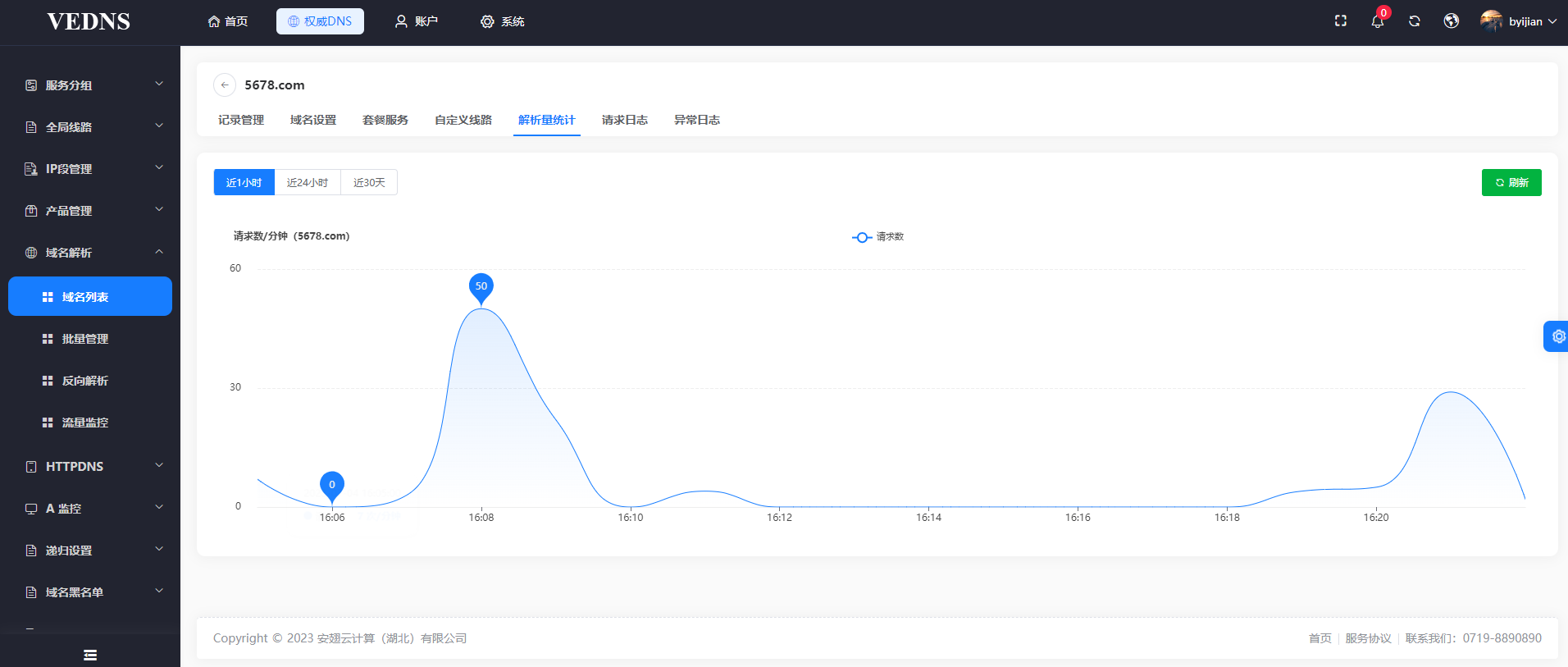Collapse the sidebar using bottom menu icon
This screenshot has height=667, width=1568.
(90, 655)
